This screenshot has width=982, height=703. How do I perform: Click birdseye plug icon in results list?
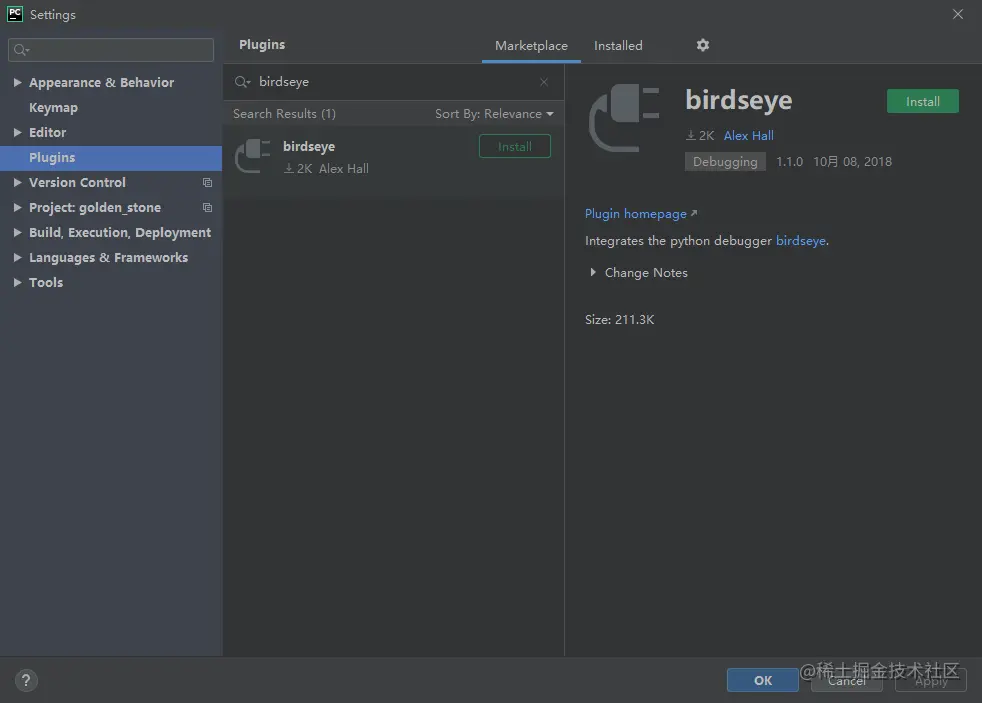pos(252,155)
